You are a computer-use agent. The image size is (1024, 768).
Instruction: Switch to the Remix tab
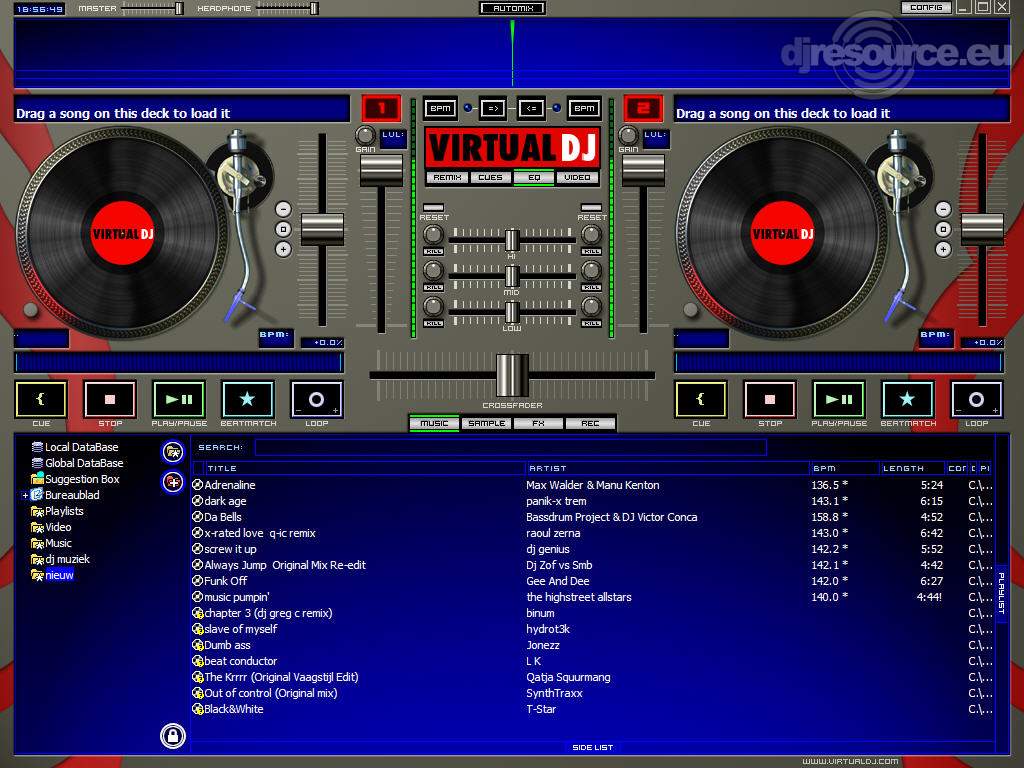click(x=447, y=177)
